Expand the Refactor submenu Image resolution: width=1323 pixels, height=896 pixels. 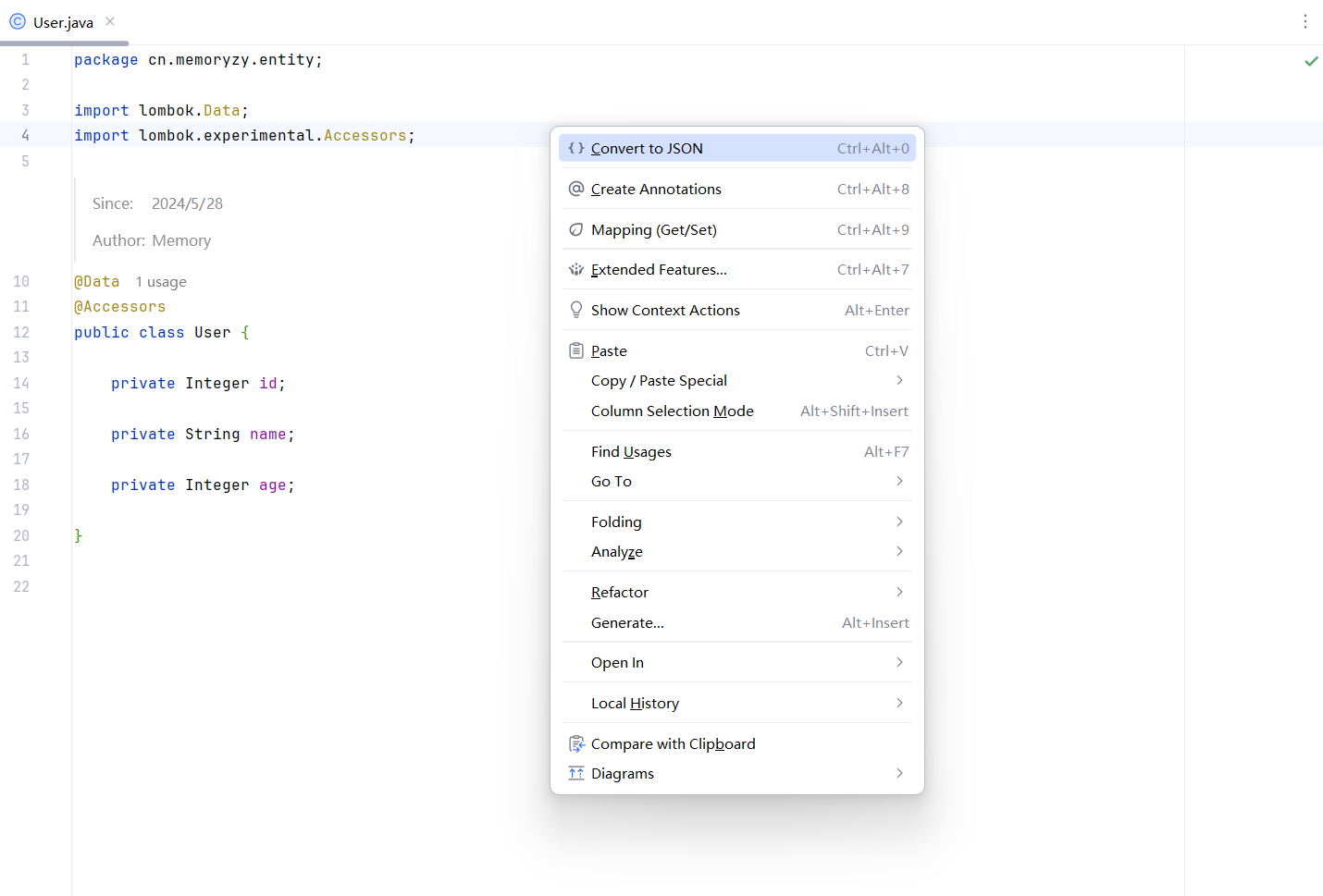click(620, 591)
